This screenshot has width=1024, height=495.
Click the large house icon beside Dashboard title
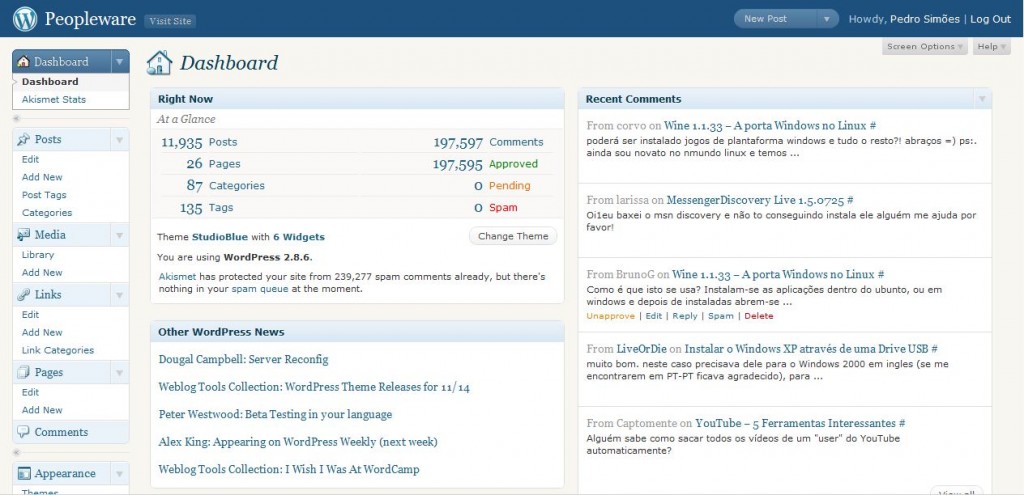tap(159, 63)
